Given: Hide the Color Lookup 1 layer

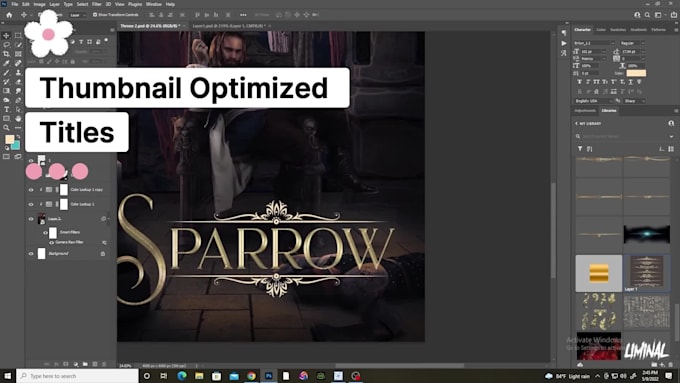Looking at the screenshot, I should tap(31, 204).
